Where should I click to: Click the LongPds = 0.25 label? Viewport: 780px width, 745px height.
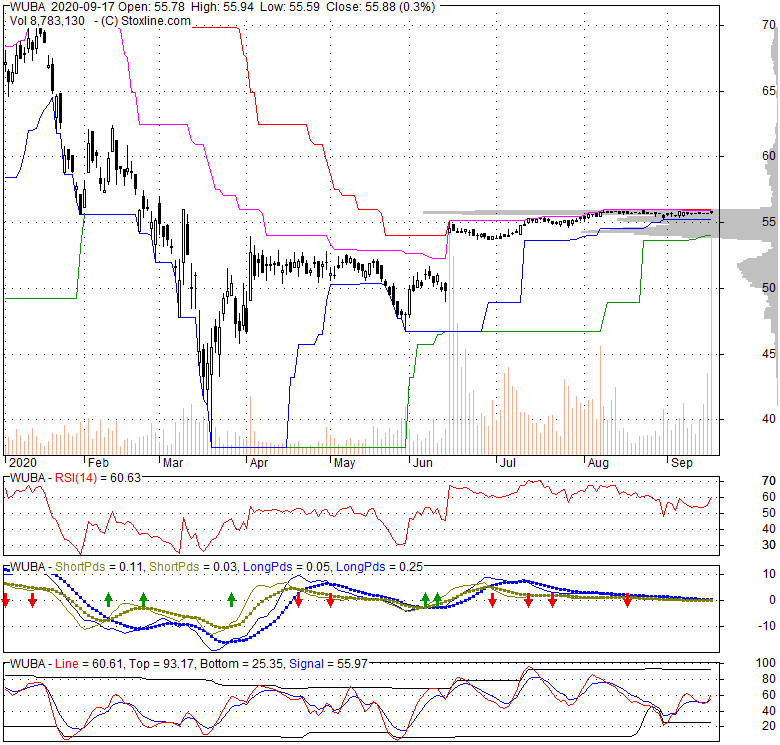point(380,567)
